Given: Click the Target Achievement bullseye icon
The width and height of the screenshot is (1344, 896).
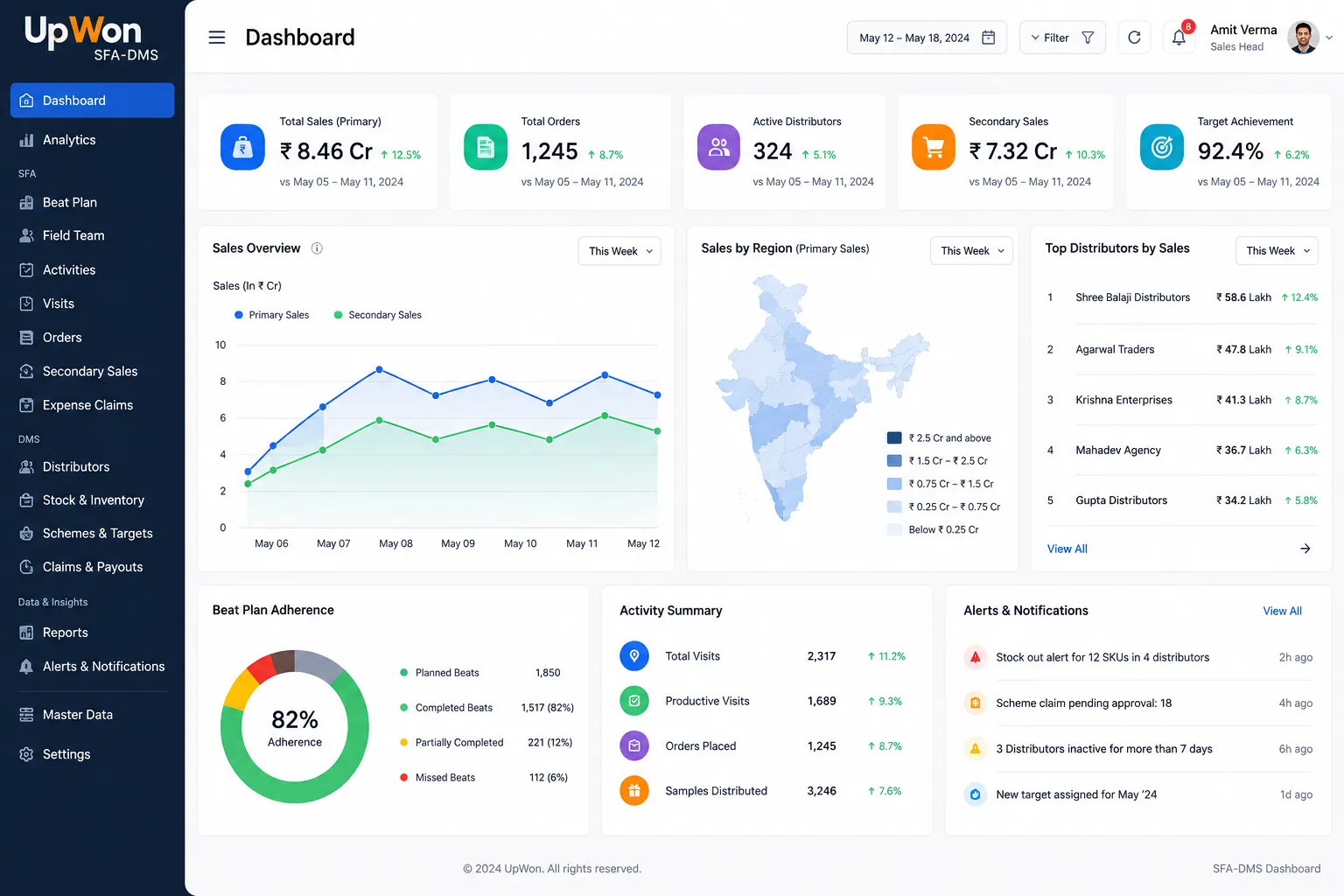Looking at the screenshot, I should pyautogui.click(x=1162, y=147).
